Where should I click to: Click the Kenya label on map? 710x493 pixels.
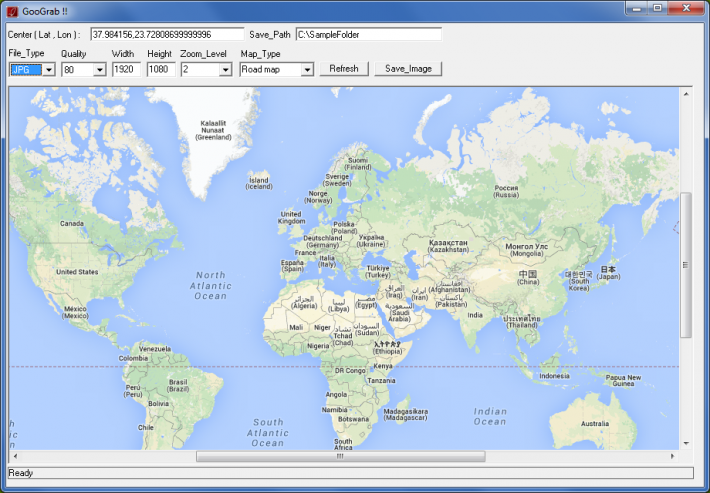(x=383, y=366)
